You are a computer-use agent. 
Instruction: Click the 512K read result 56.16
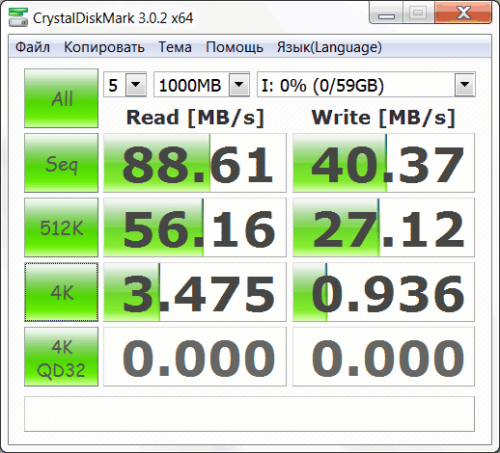(195, 227)
